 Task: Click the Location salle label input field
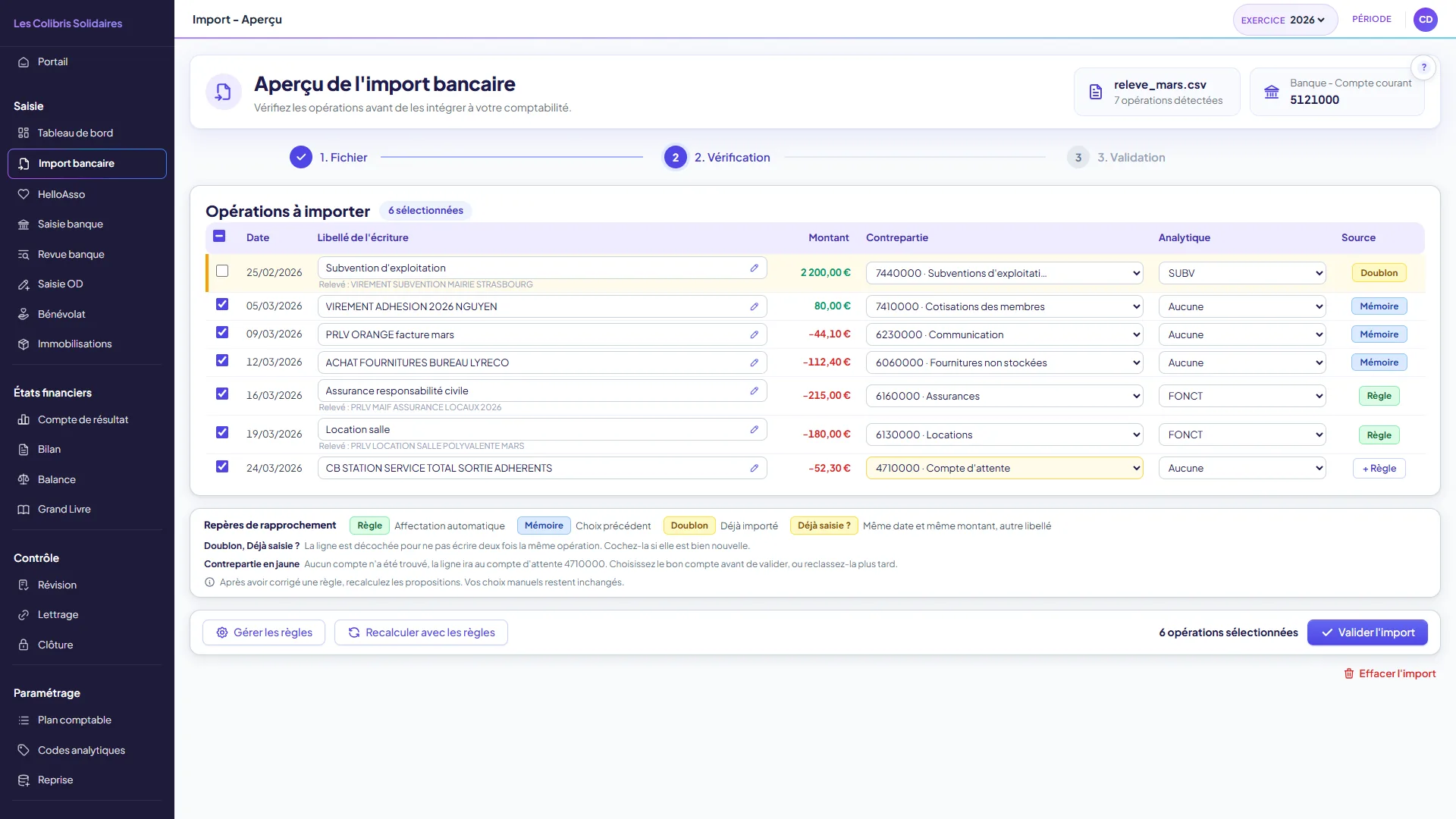point(542,429)
